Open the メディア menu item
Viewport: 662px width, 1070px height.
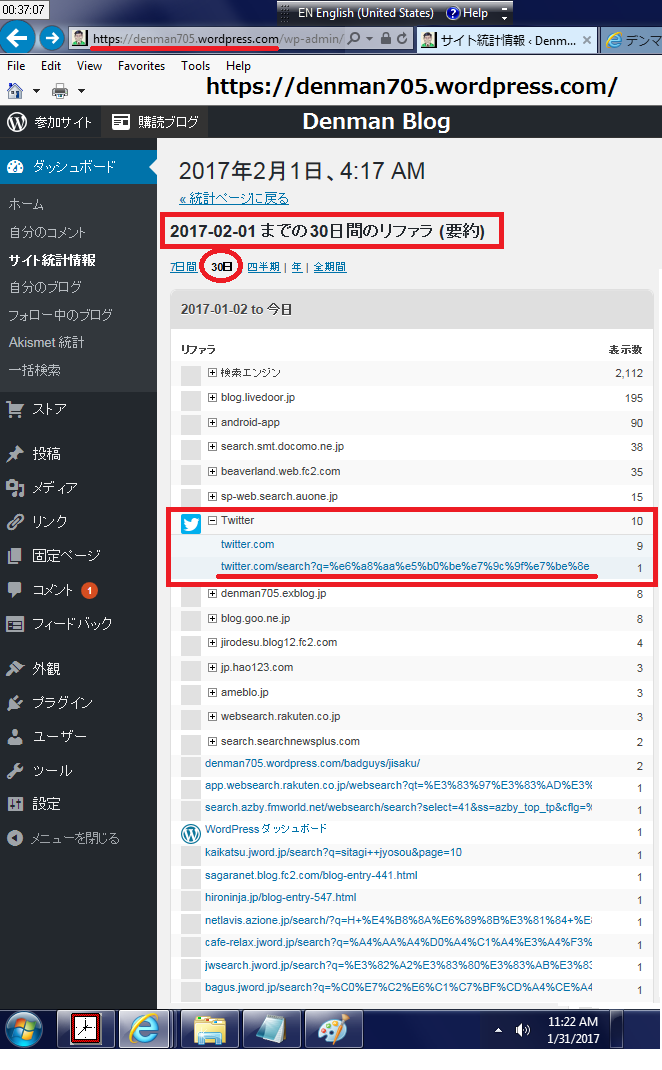tap(41, 487)
